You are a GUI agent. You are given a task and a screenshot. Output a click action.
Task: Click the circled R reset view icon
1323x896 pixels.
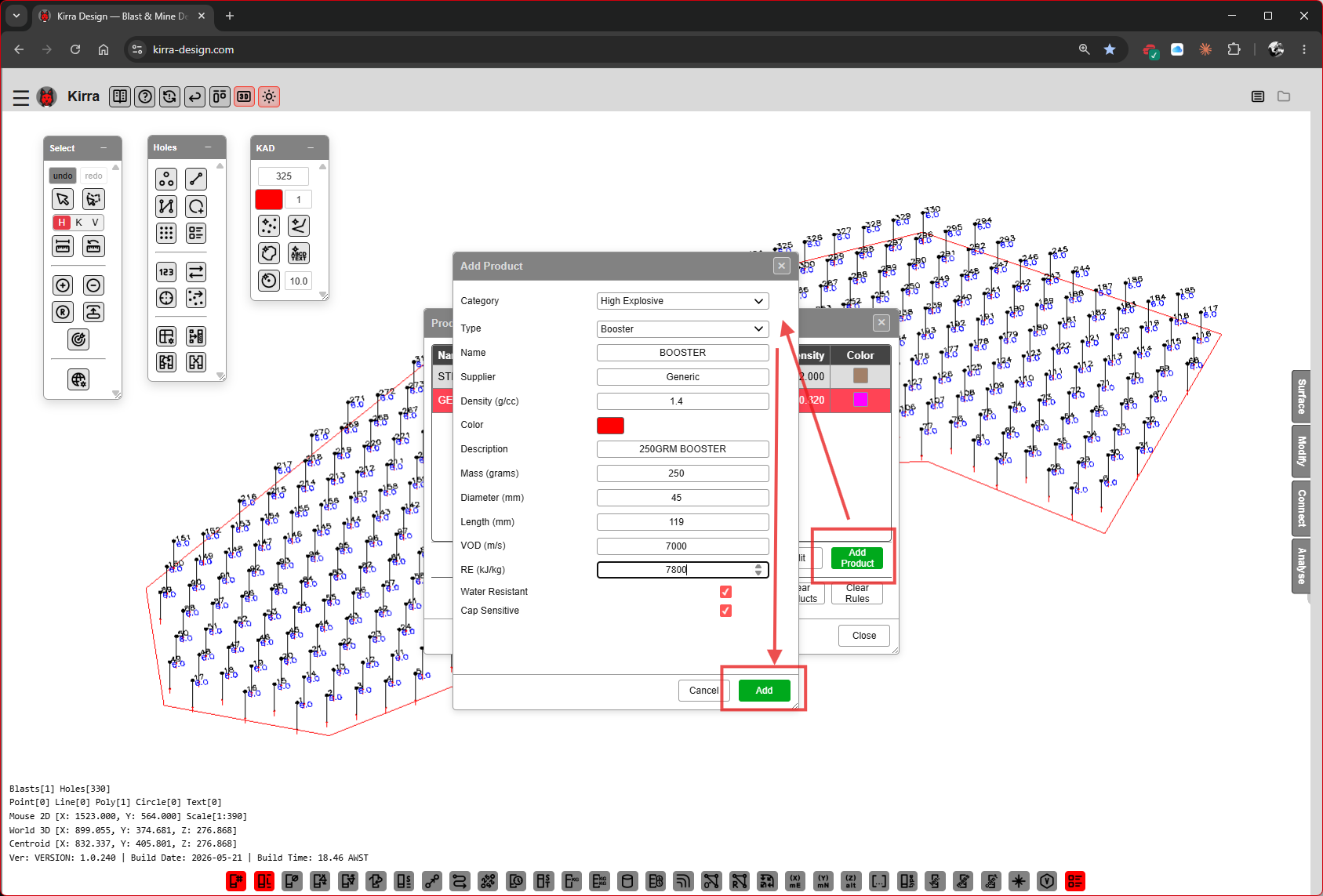click(x=64, y=312)
